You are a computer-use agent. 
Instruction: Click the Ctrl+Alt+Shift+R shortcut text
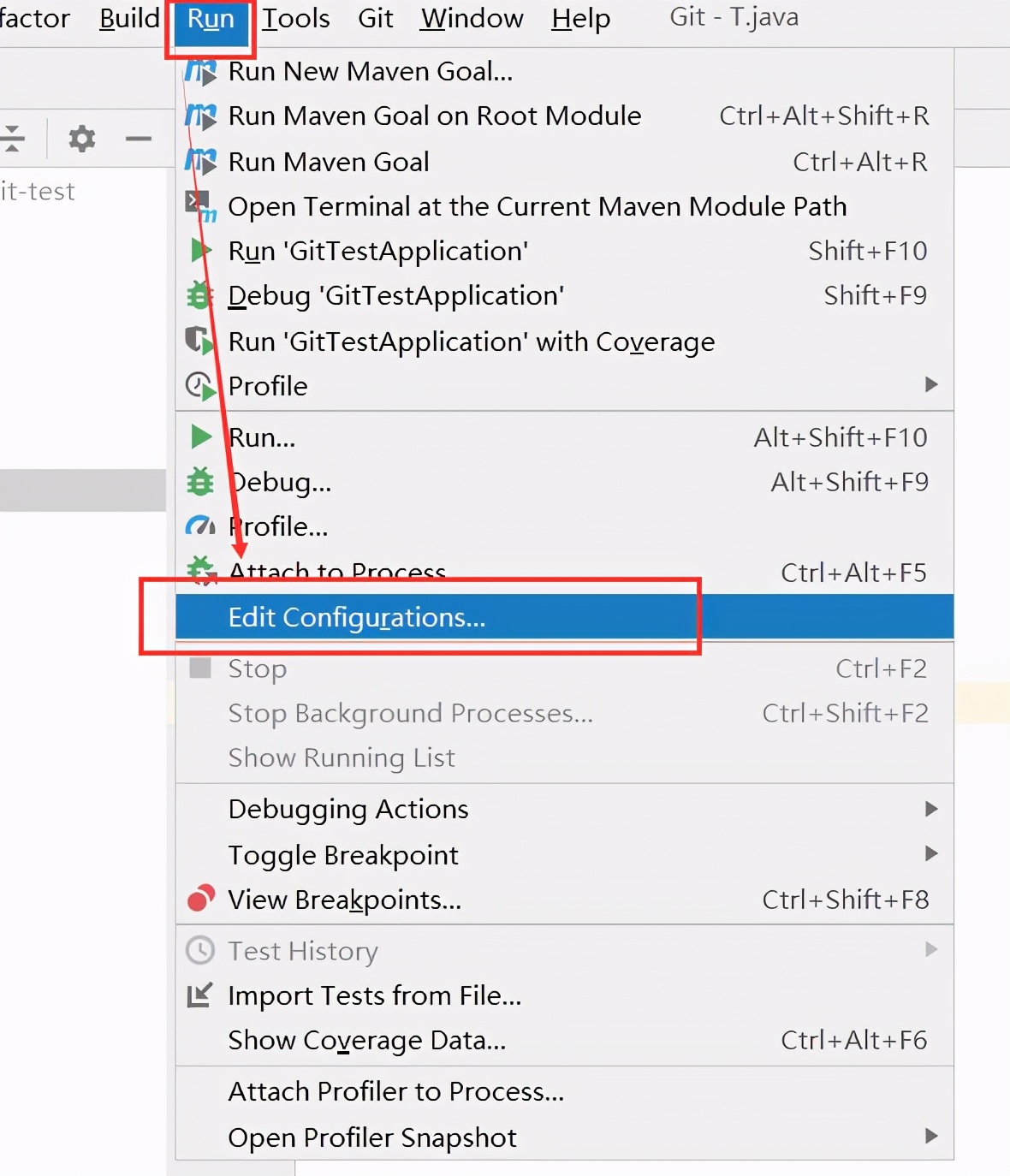(x=824, y=116)
